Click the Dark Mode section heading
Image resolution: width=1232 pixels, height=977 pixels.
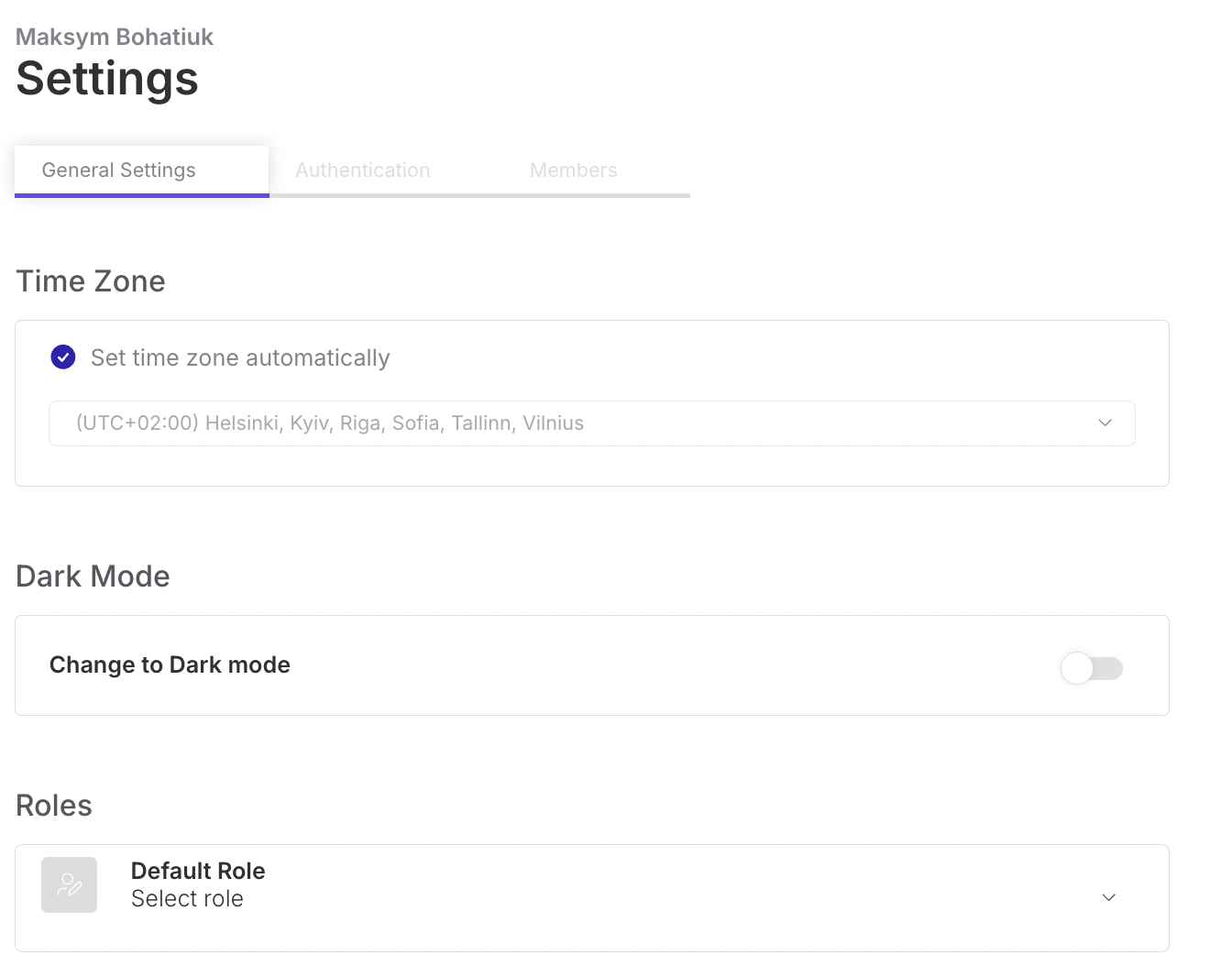click(x=93, y=576)
